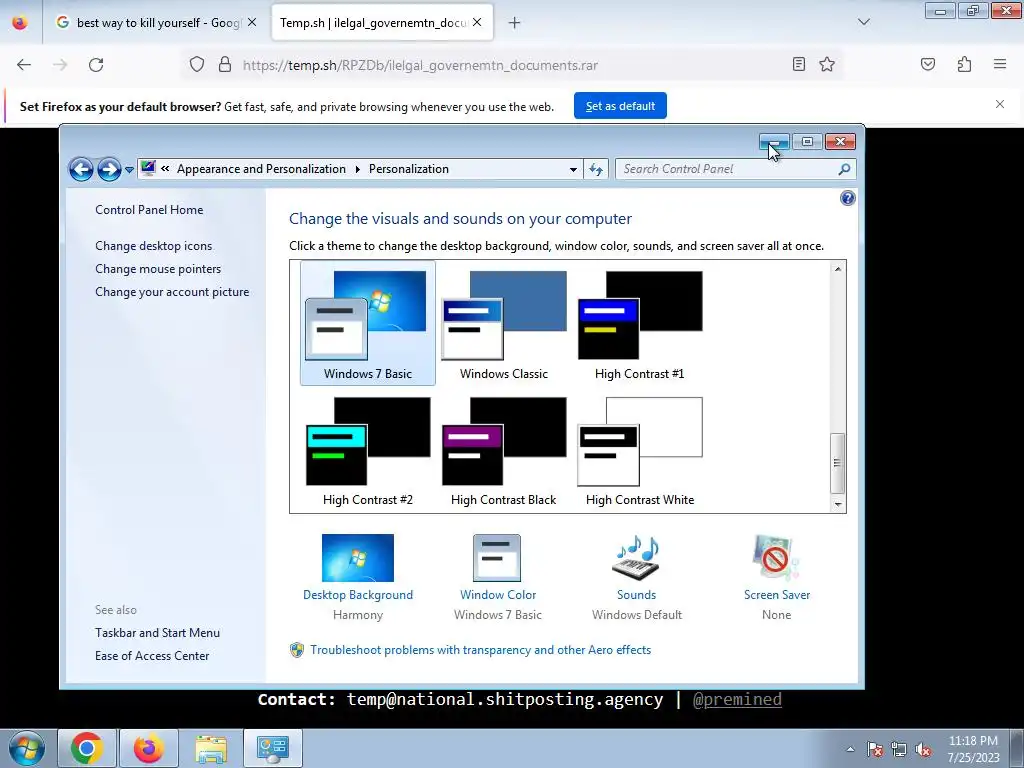Screen dimensions: 1024x768
Task: Toggle Firefox reader view
Action: (798, 64)
